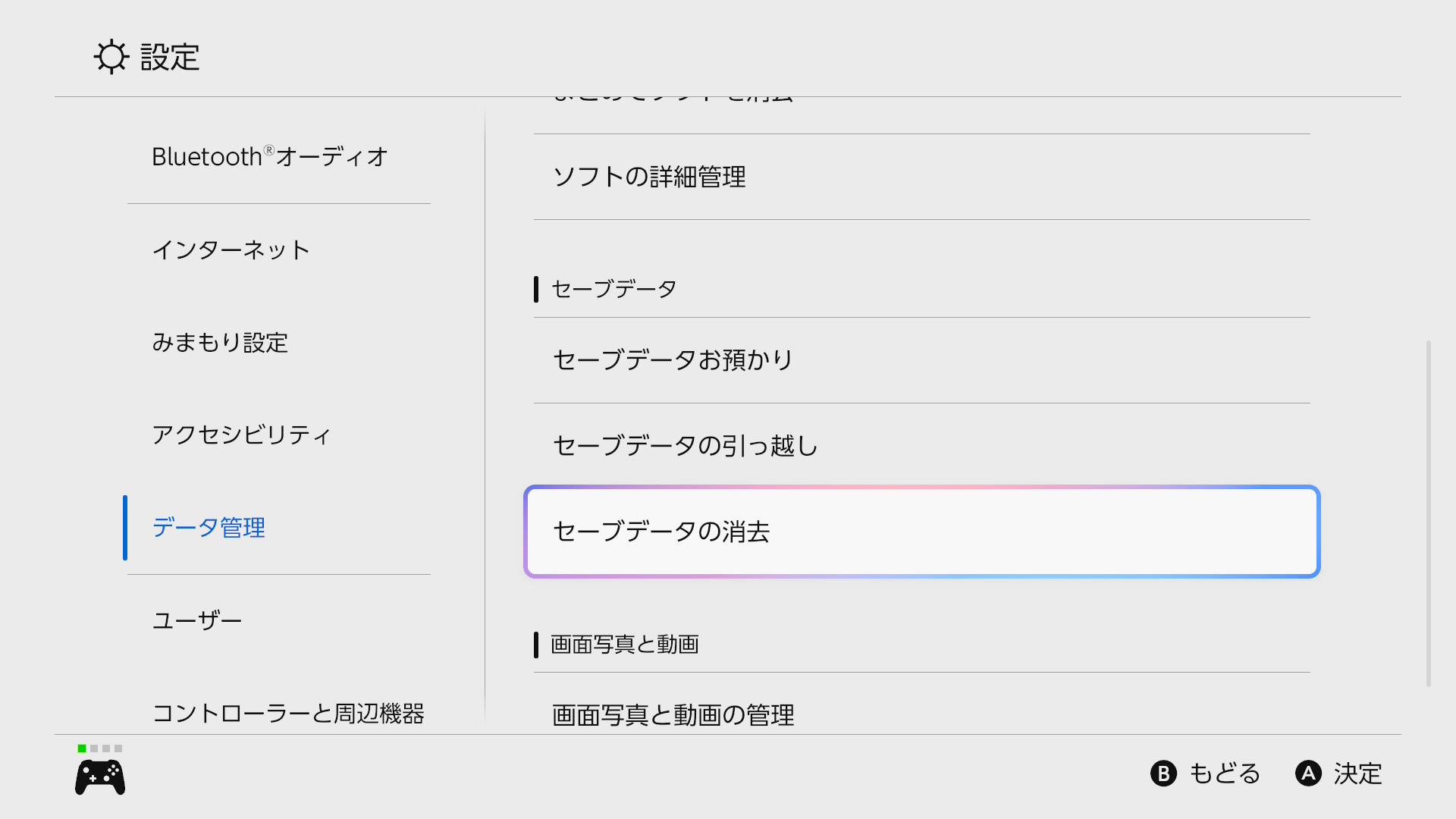Click the 決定 confirm label
1456x819 pixels.
tap(1358, 773)
